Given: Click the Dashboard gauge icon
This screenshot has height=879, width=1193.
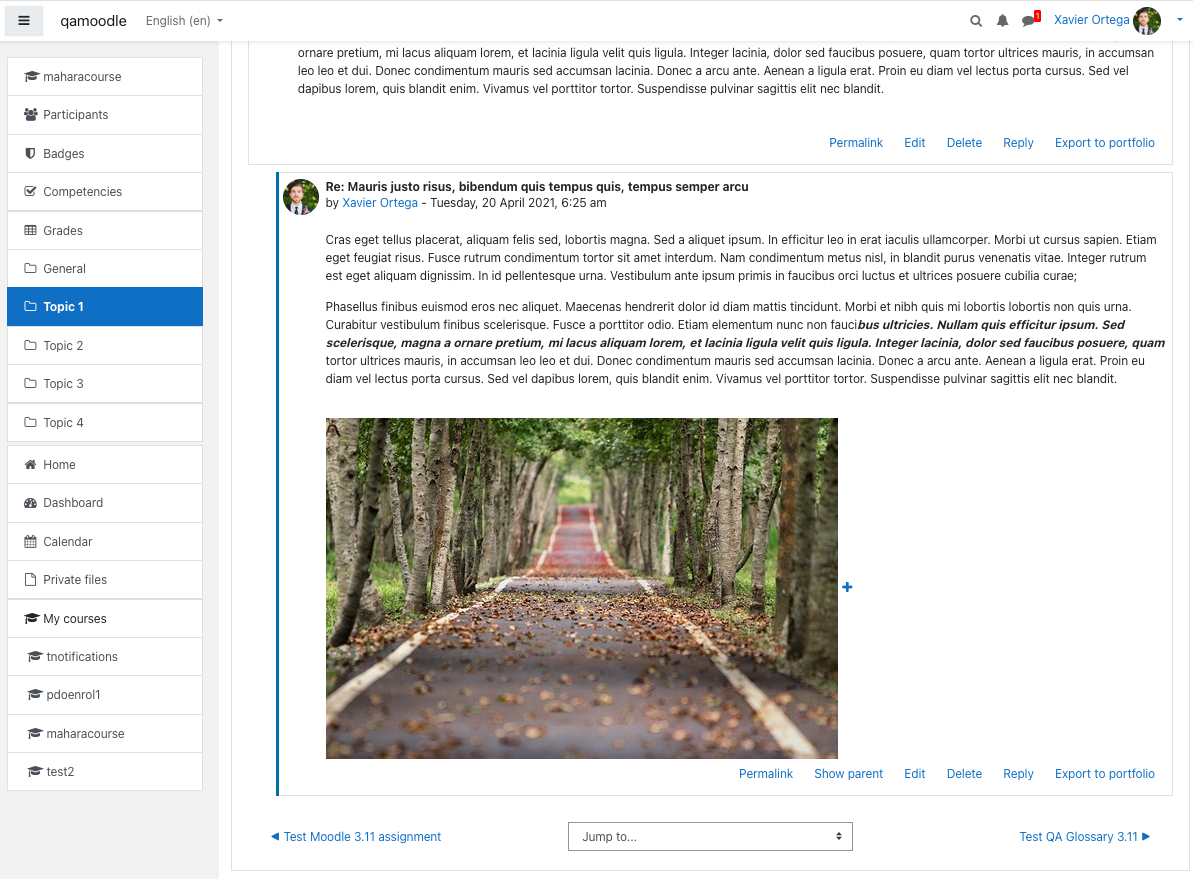Looking at the screenshot, I should tap(30, 503).
